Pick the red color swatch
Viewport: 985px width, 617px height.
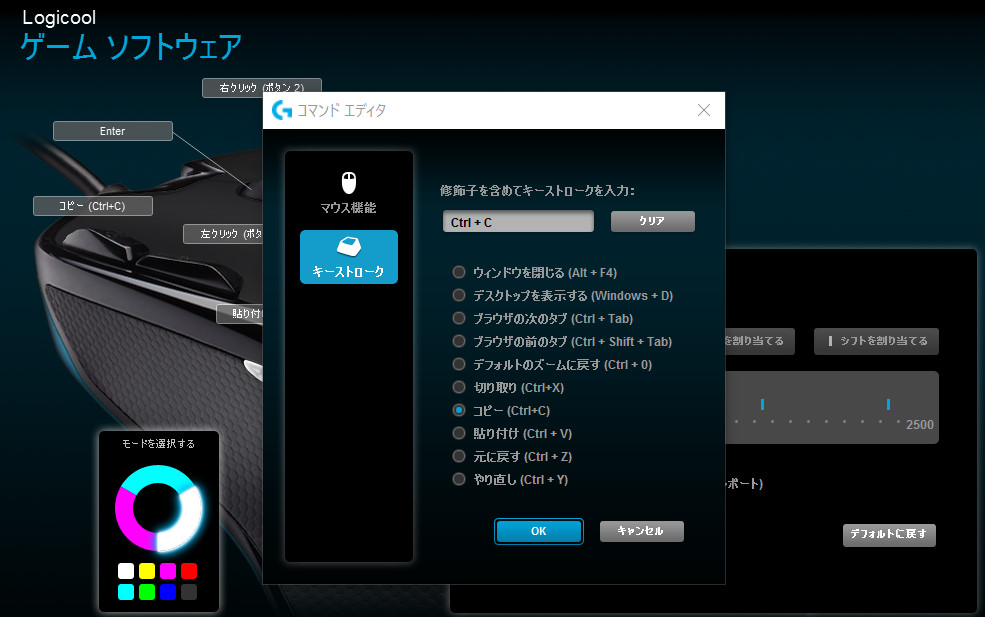click(x=189, y=571)
